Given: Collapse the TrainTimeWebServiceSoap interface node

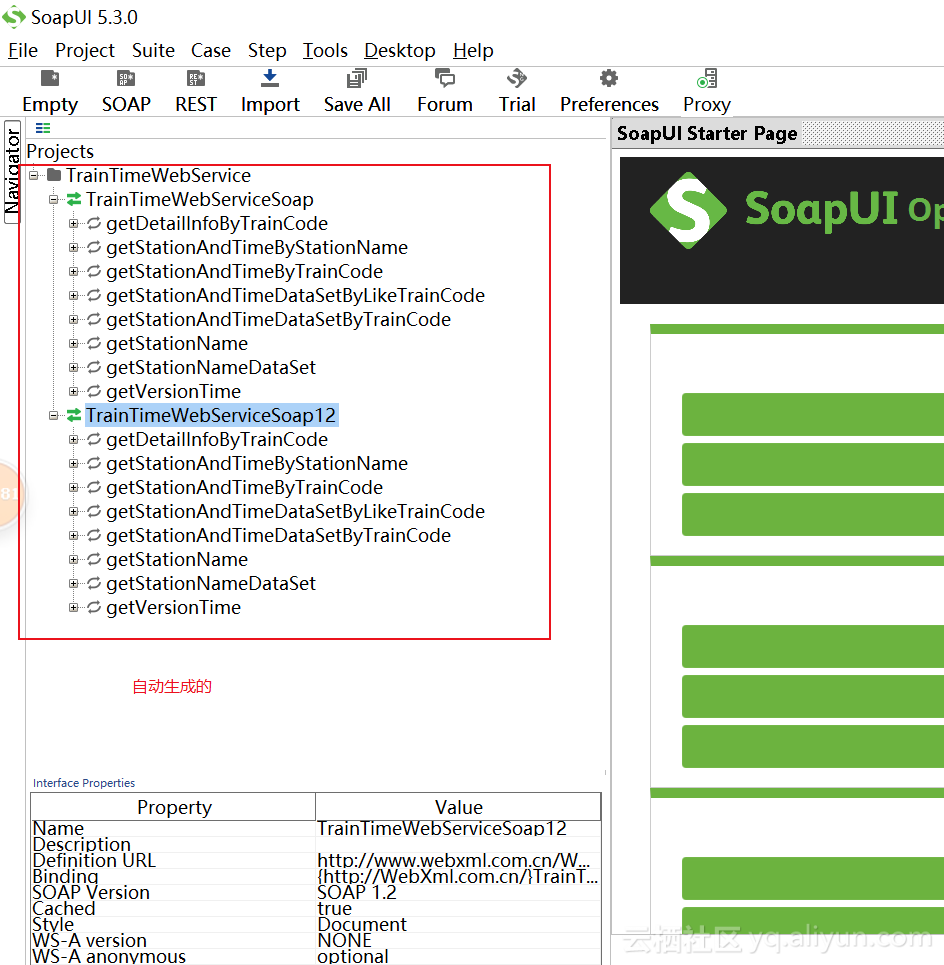Looking at the screenshot, I should pos(54,199).
